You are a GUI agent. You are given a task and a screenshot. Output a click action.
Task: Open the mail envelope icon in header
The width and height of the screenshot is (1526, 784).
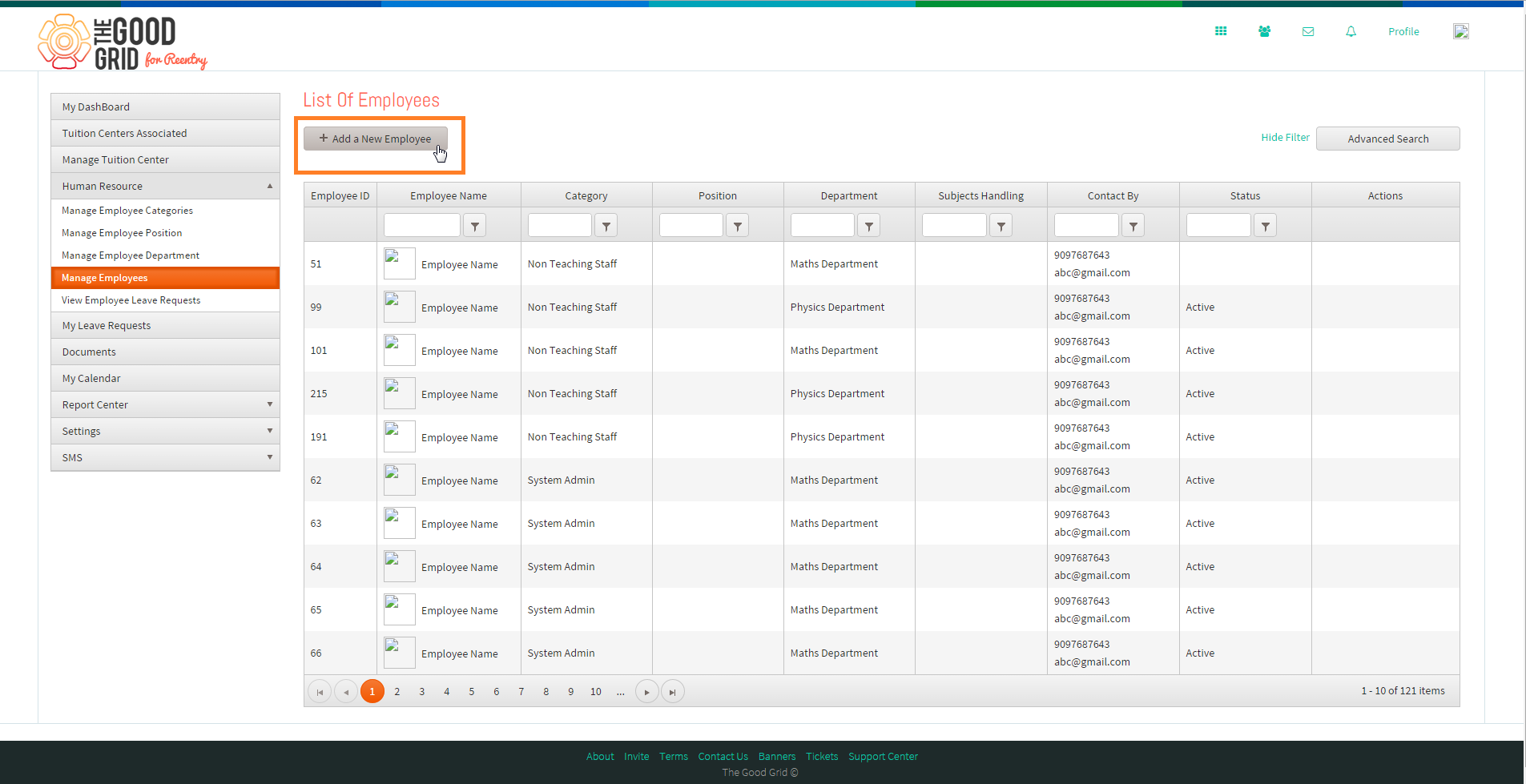1308,32
